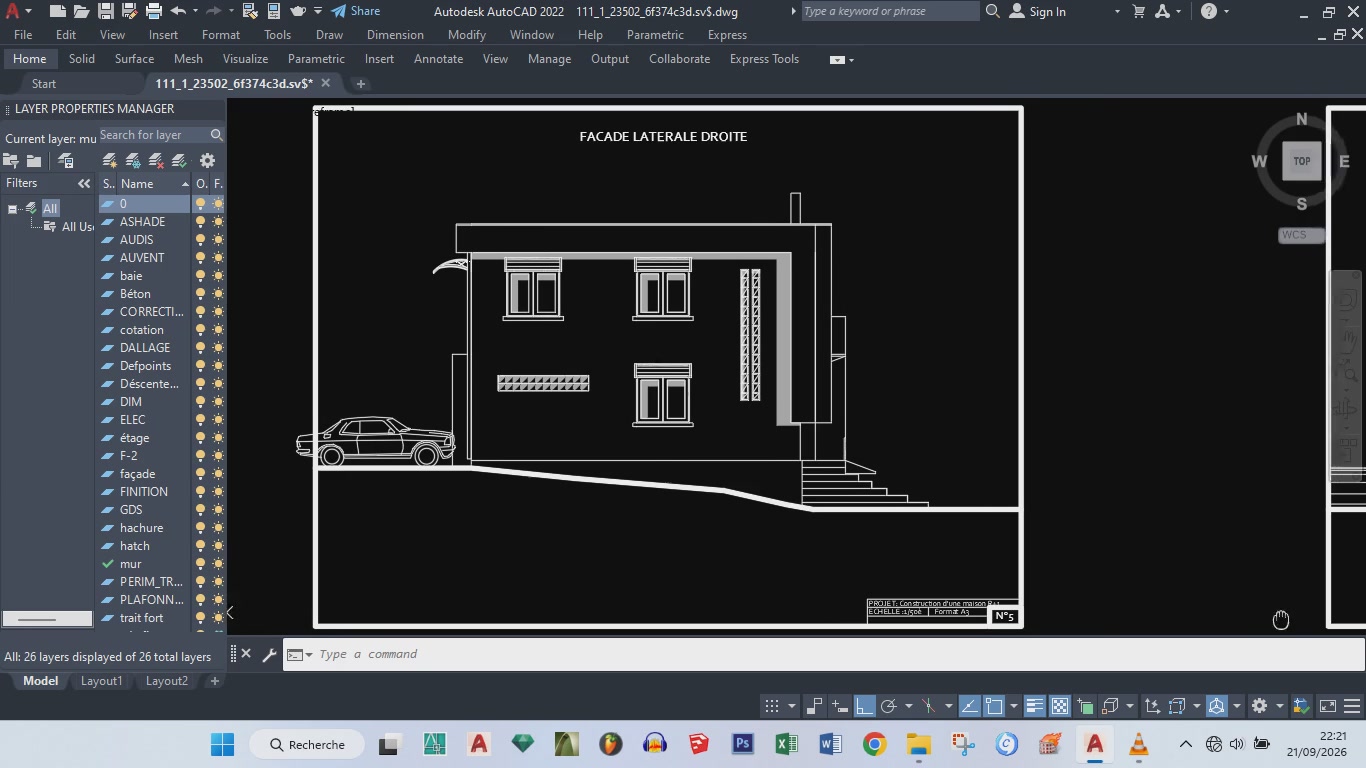Click the Delete Layer icon
1366x768 pixels.
(156, 160)
